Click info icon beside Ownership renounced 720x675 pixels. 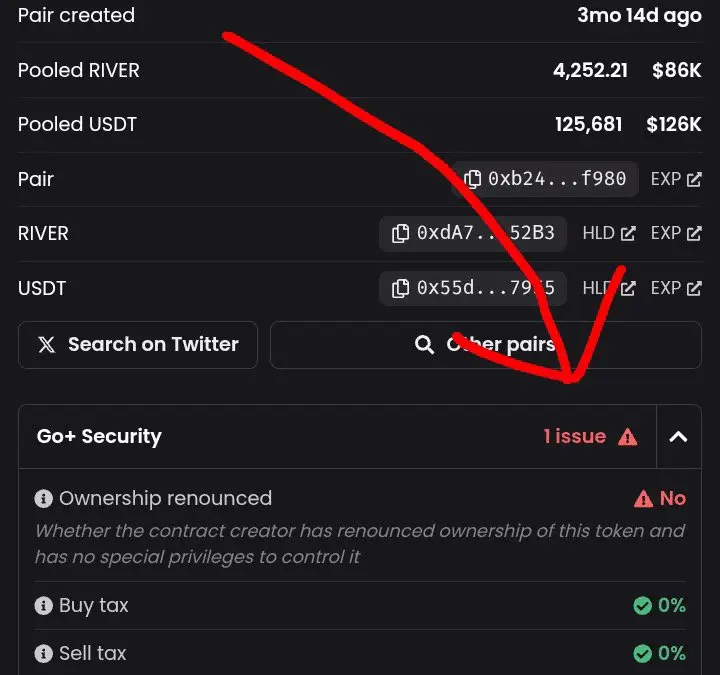point(44,498)
